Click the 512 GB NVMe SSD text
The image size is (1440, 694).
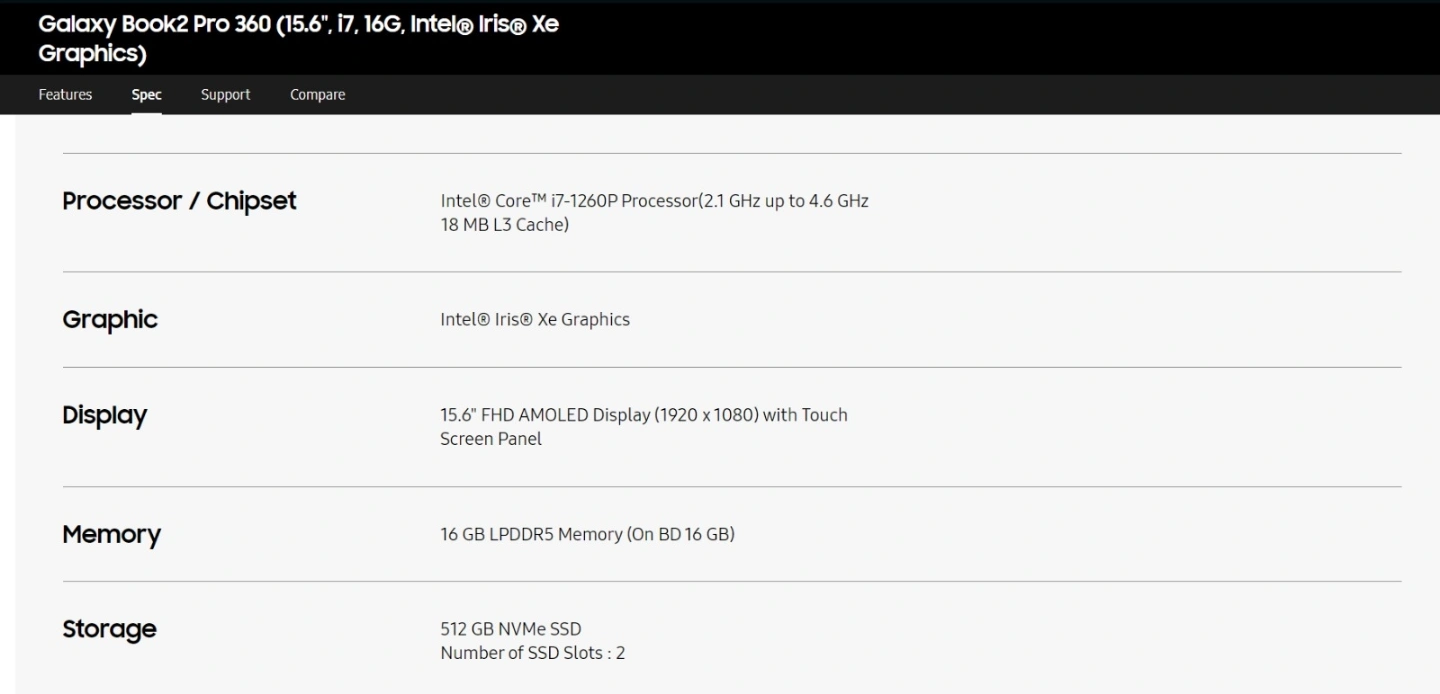(511, 629)
